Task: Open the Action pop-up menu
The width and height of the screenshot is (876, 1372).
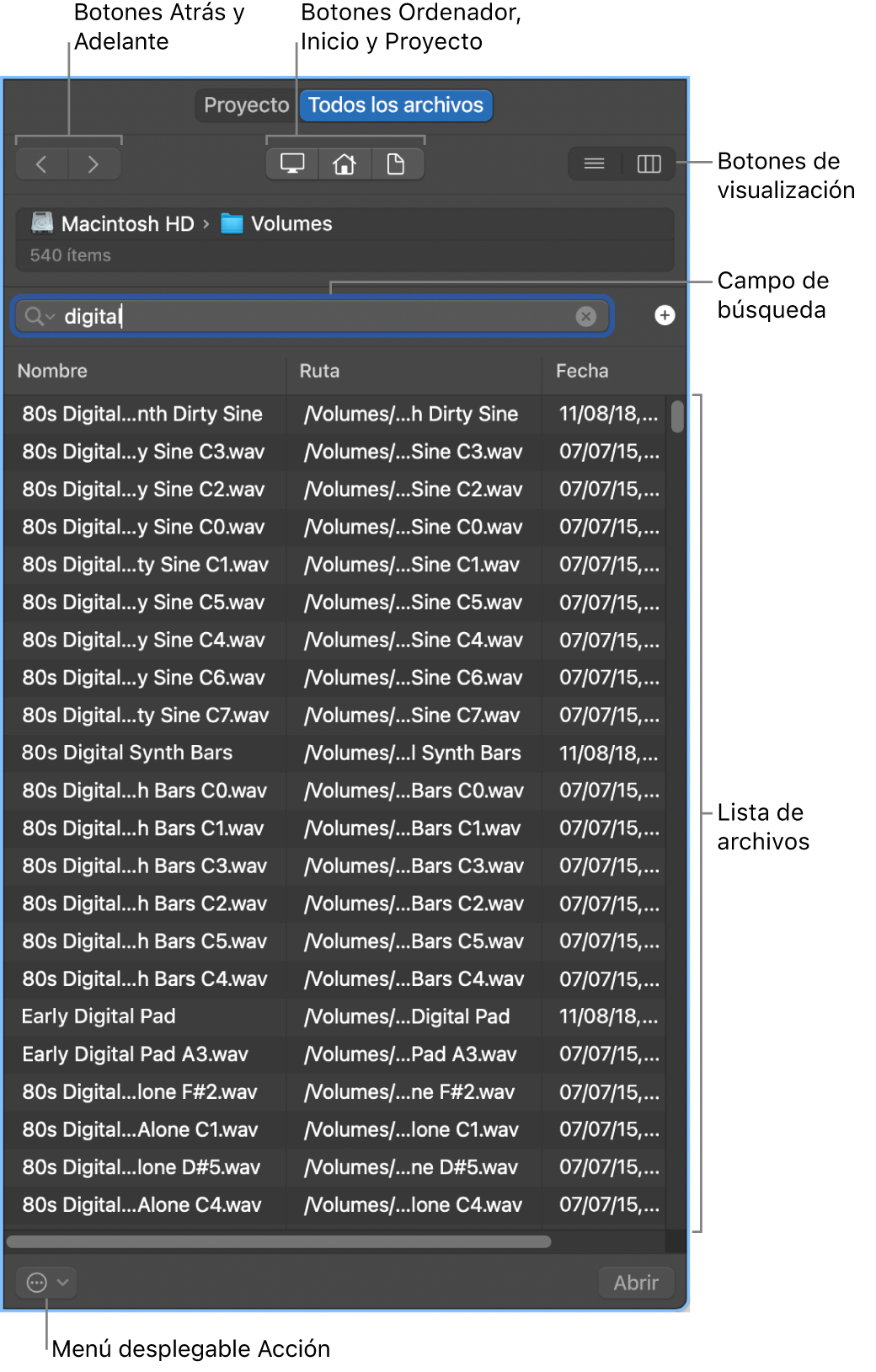Action: click(x=46, y=1283)
